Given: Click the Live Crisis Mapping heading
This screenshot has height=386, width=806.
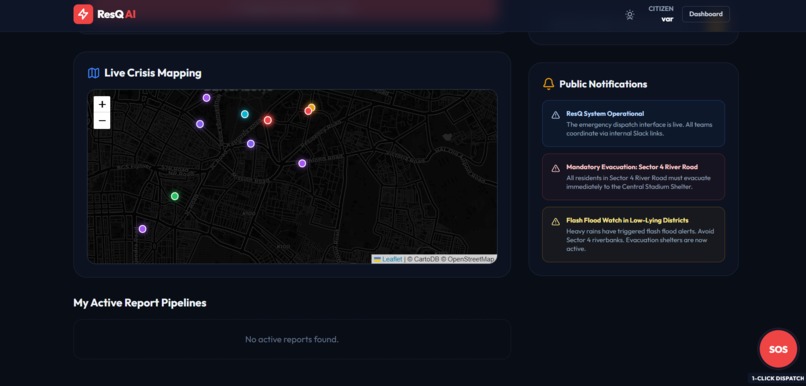Looking at the screenshot, I should pyautogui.click(x=153, y=73).
